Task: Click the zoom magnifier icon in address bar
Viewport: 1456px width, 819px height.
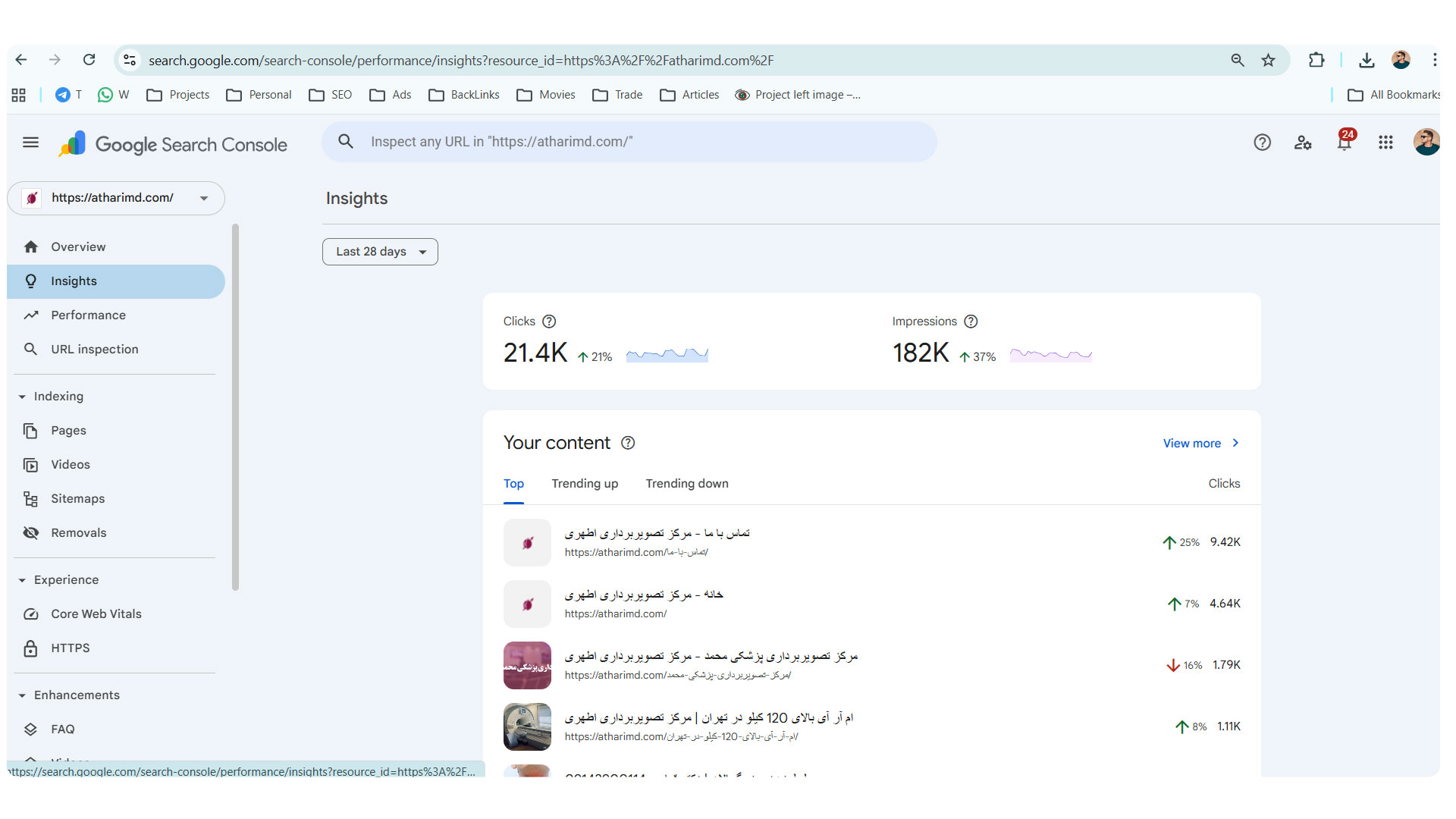Action: [1238, 60]
